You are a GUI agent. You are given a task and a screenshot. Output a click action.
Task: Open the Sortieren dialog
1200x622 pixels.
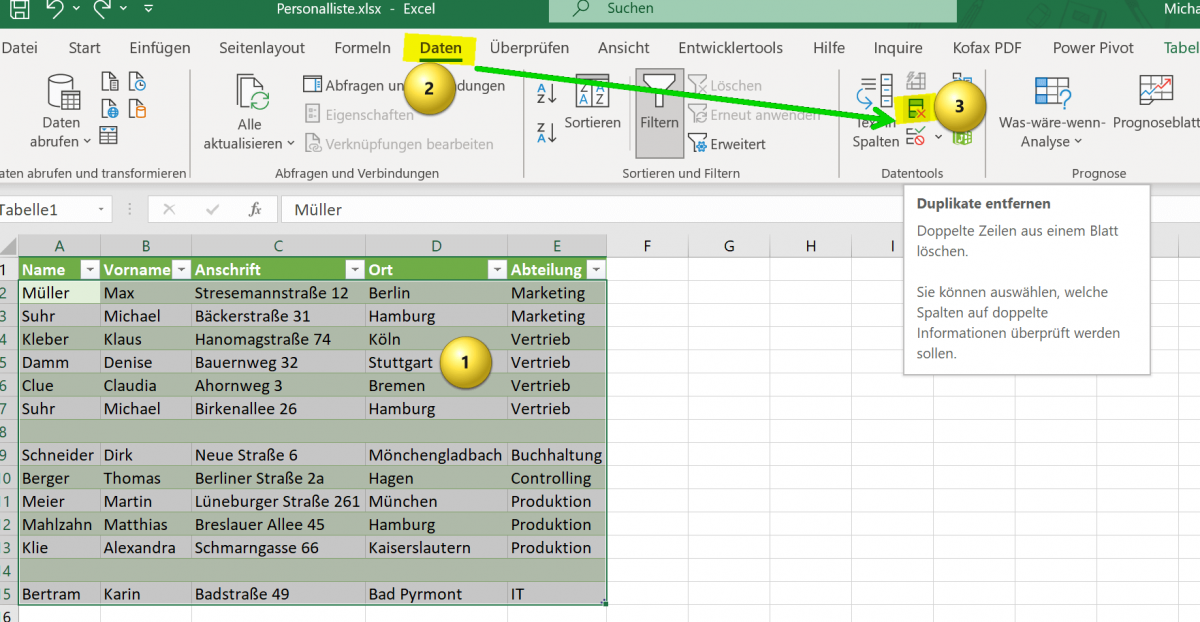point(592,103)
